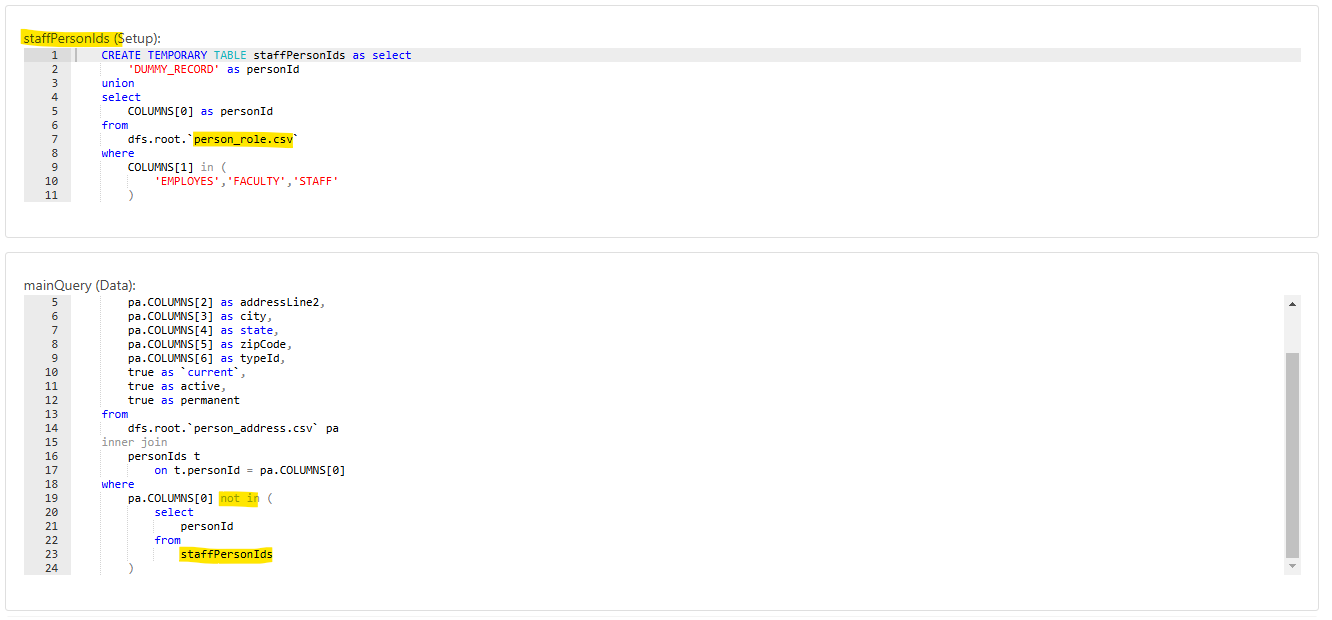Click the 'union' keyword in setup query
This screenshot has height=620, width=1332.
tap(118, 83)
